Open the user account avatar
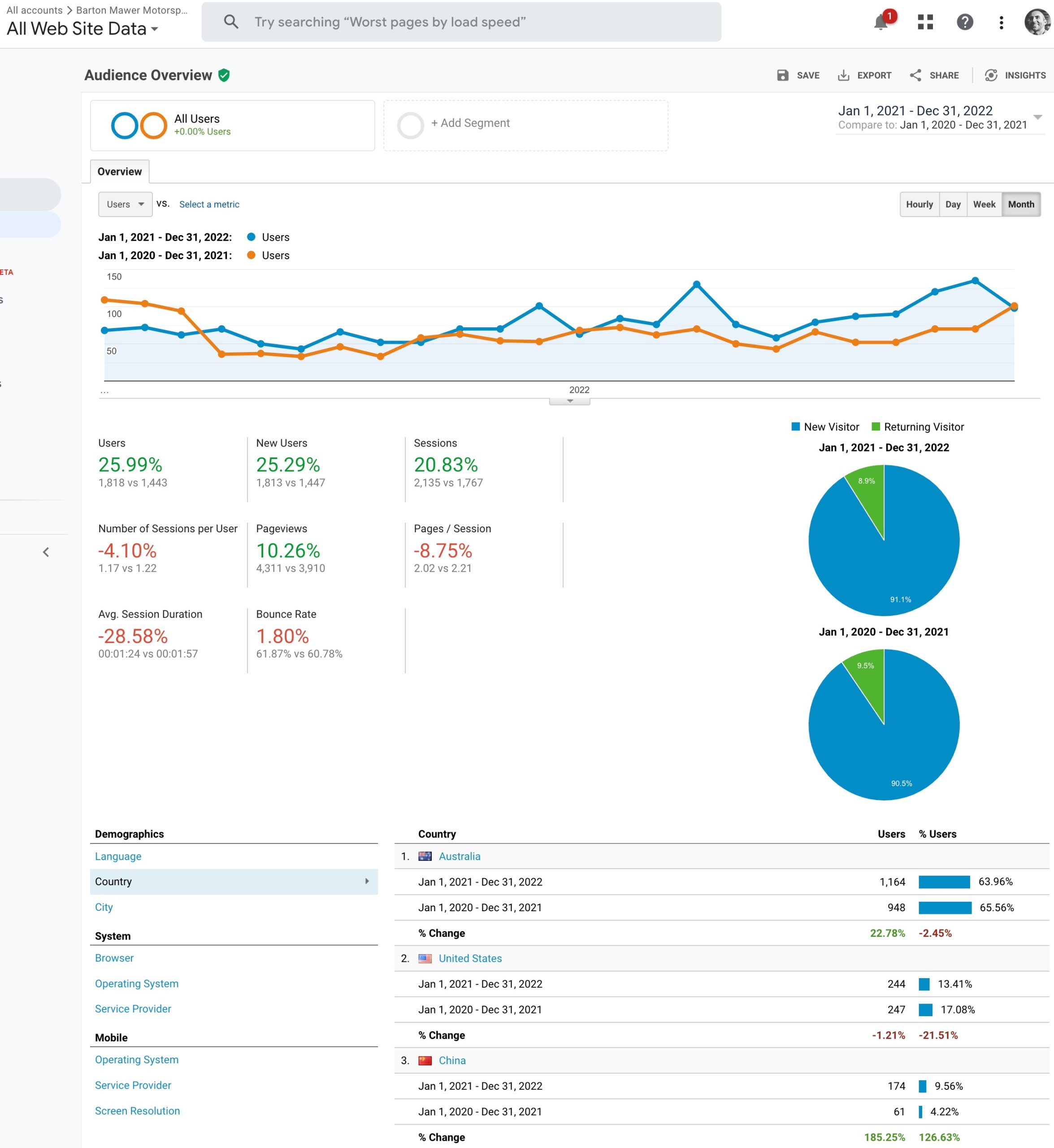 [1037, 22]
